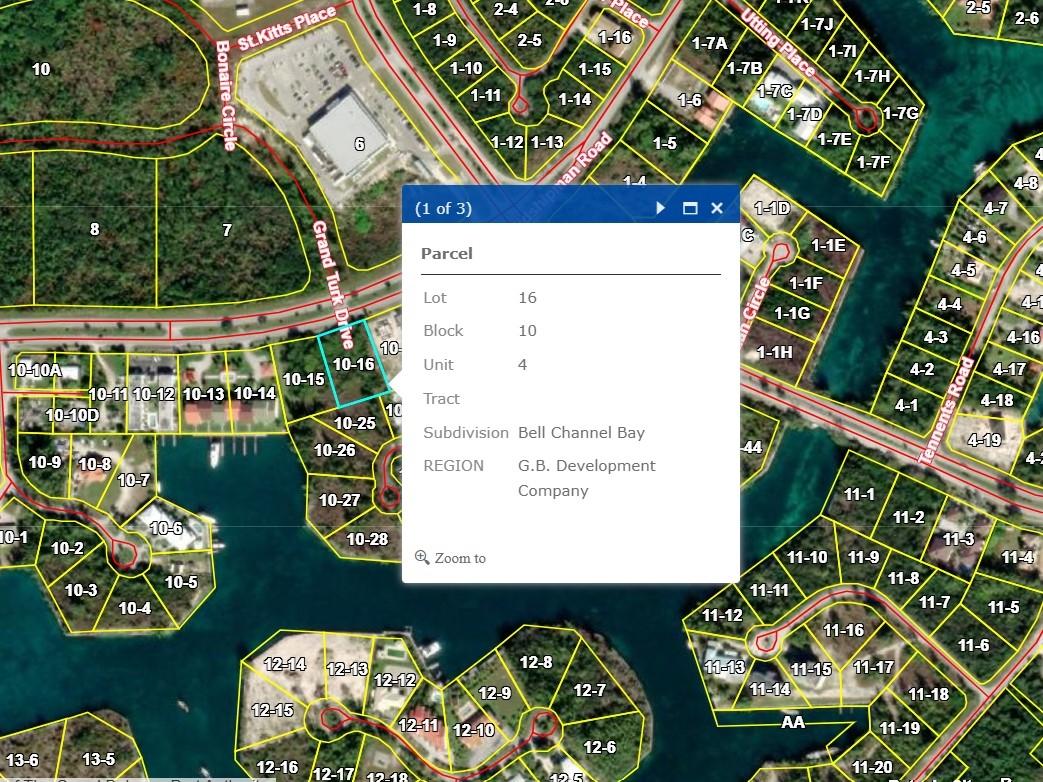Click parcel 12-8 on the map

[x=536, y=662]
